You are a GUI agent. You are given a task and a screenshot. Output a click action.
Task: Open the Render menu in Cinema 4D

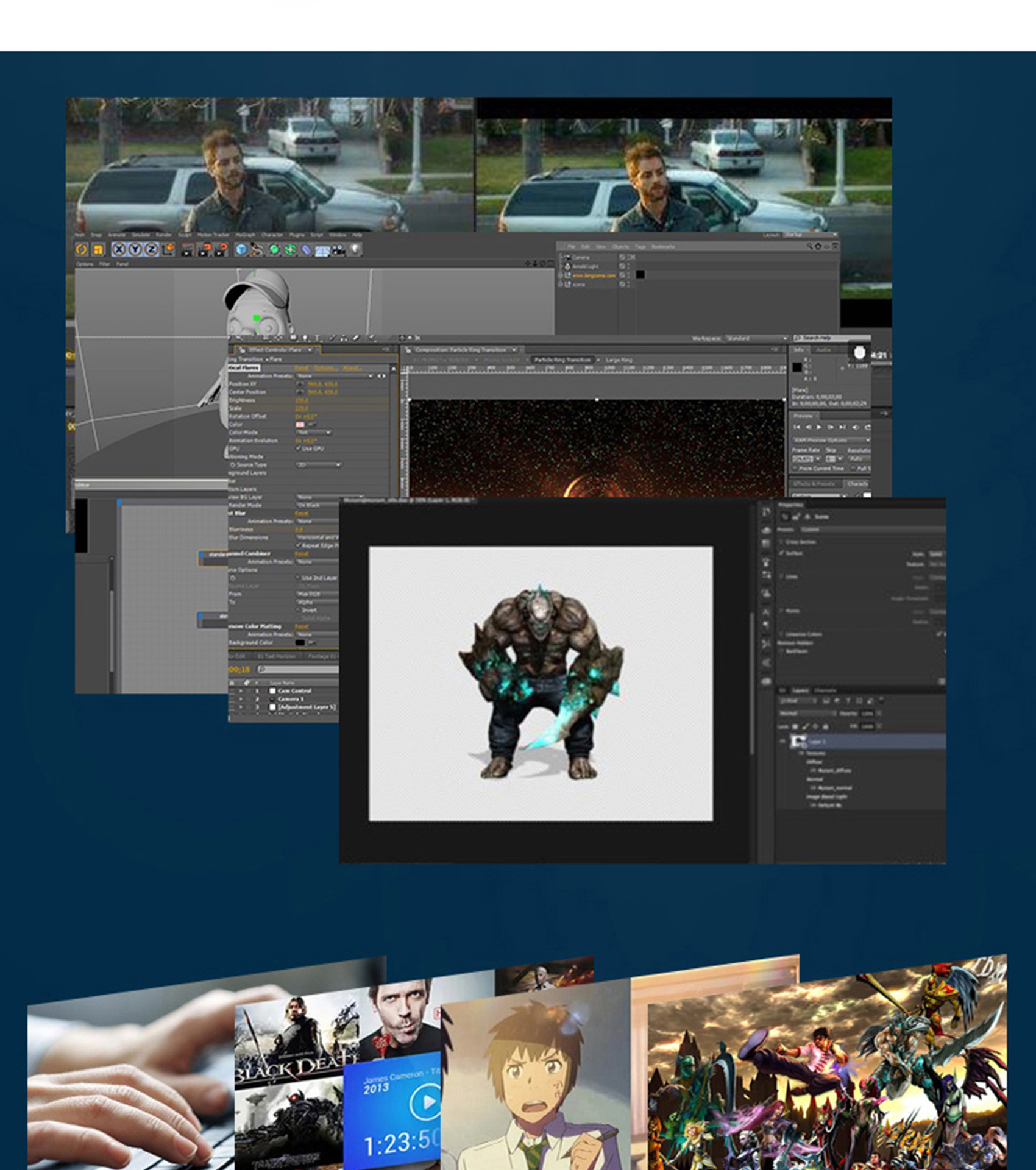164,235
